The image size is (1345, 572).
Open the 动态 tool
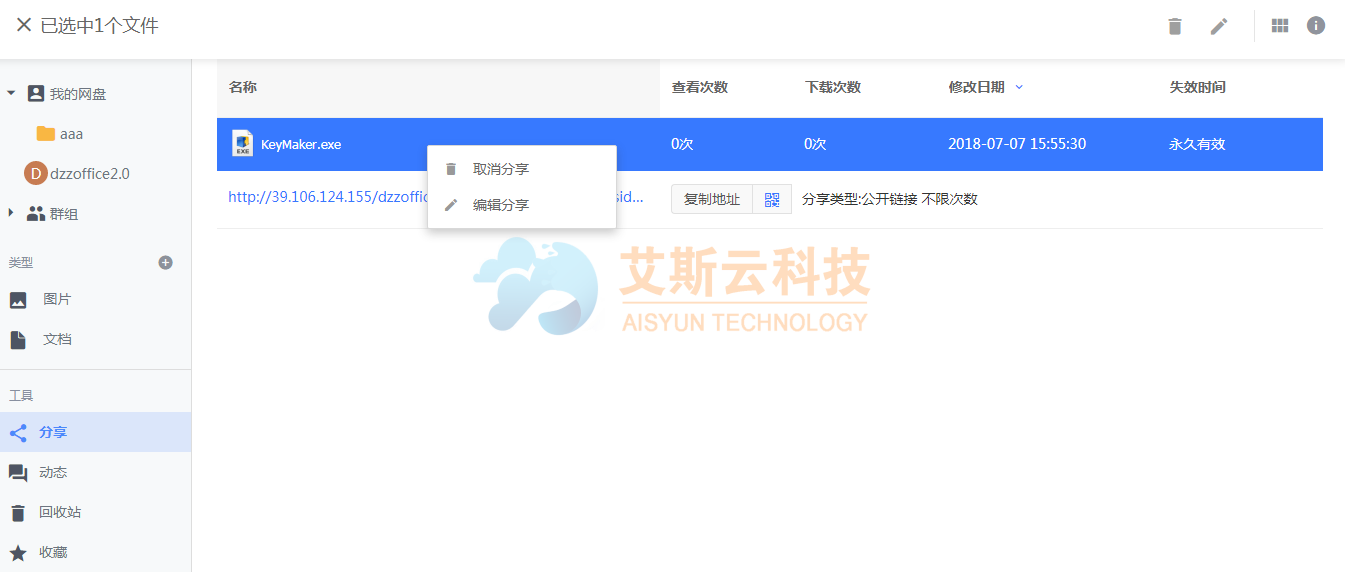(x=53, y=473)
